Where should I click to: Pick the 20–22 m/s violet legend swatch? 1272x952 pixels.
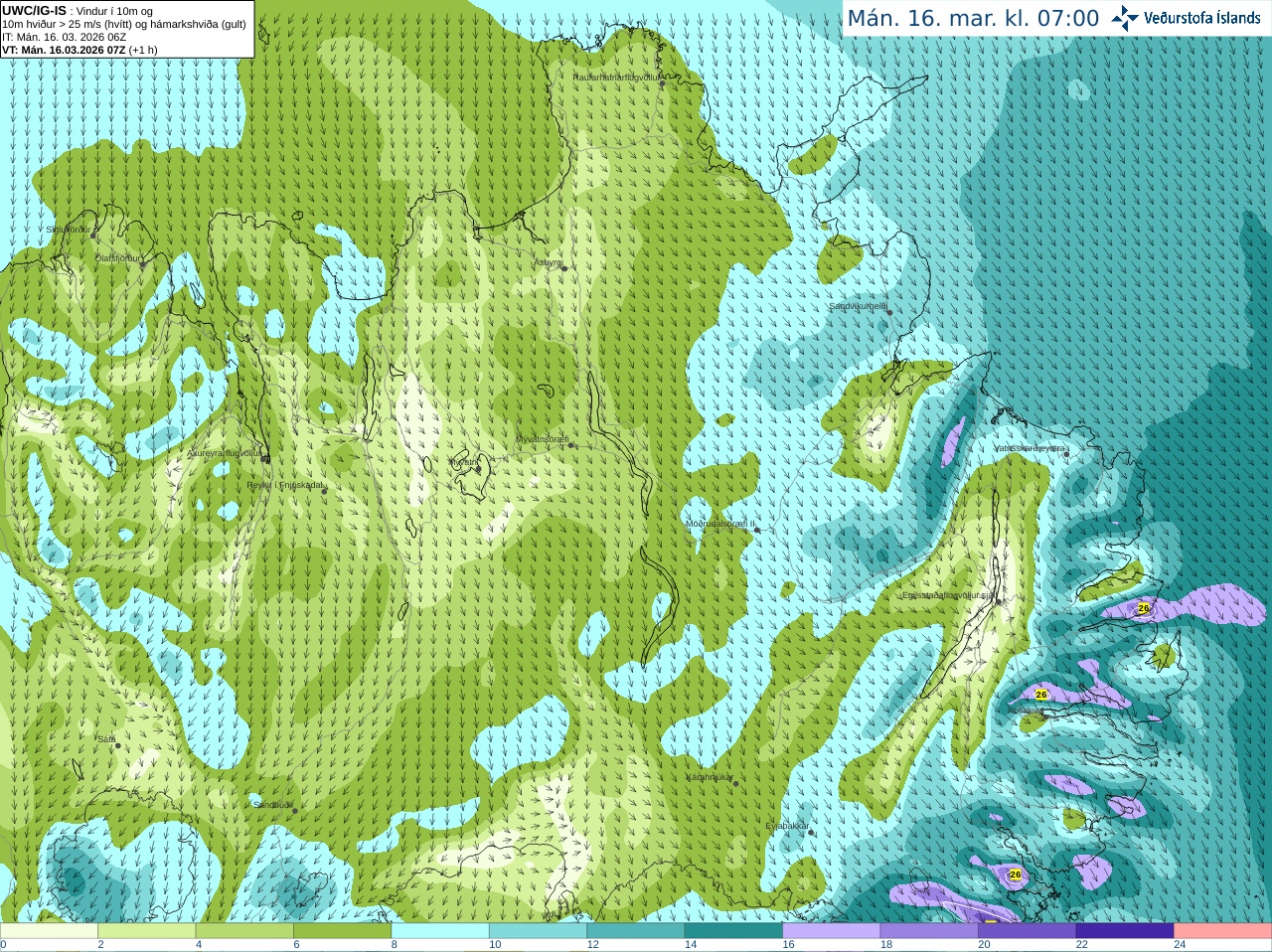point(1028,931)
